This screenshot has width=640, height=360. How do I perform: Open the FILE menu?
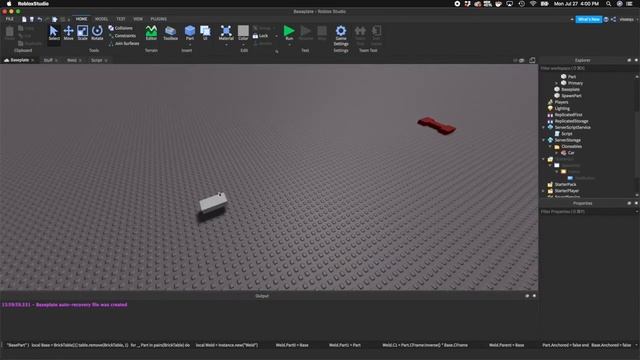tap(9, 19)
